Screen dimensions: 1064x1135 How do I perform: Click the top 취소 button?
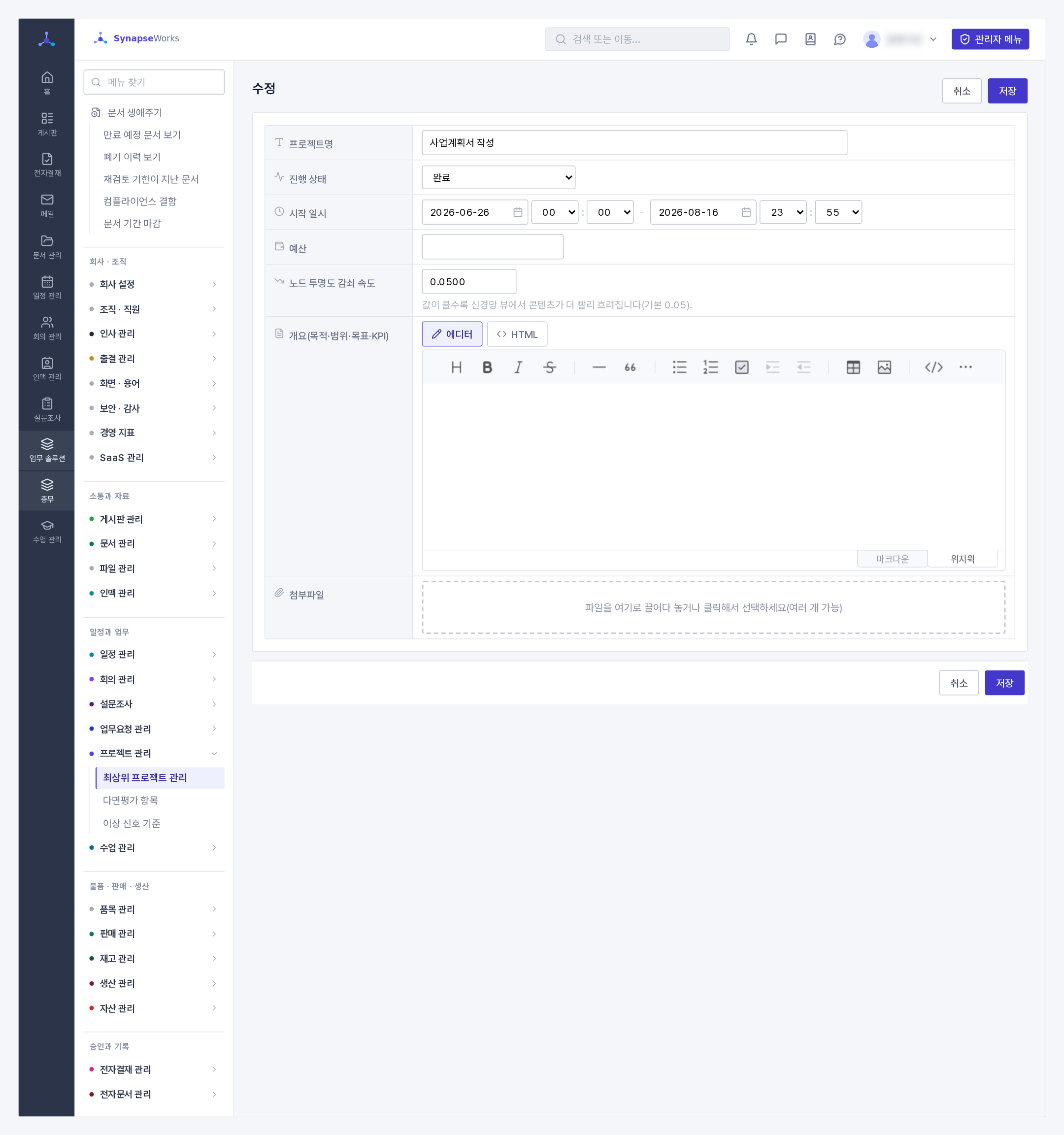click(x=961, y=91)
